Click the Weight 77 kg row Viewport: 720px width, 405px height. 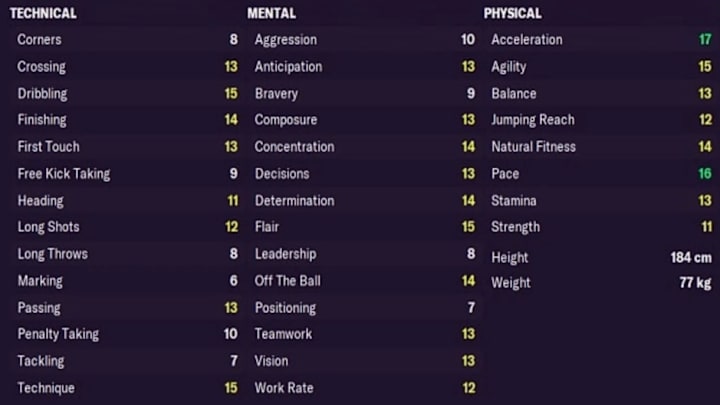pos(602,282)
